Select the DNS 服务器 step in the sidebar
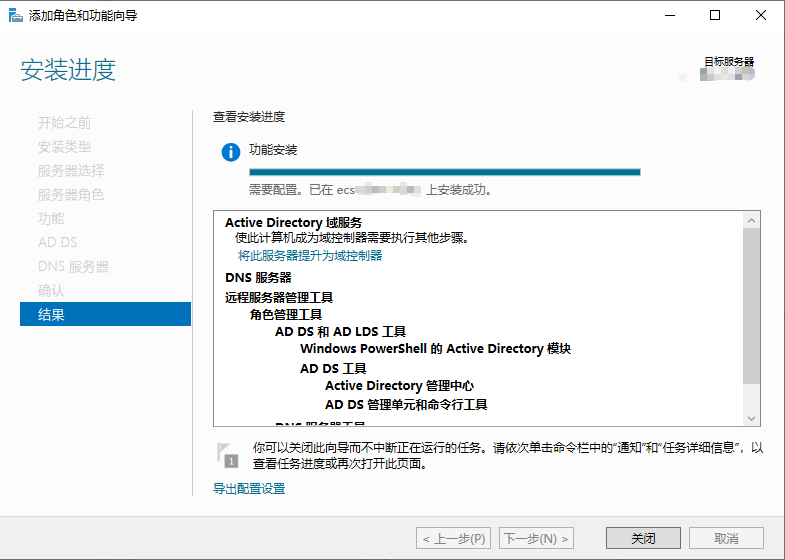The width and height of the screenshot is (785, 560). pos(73,266)
